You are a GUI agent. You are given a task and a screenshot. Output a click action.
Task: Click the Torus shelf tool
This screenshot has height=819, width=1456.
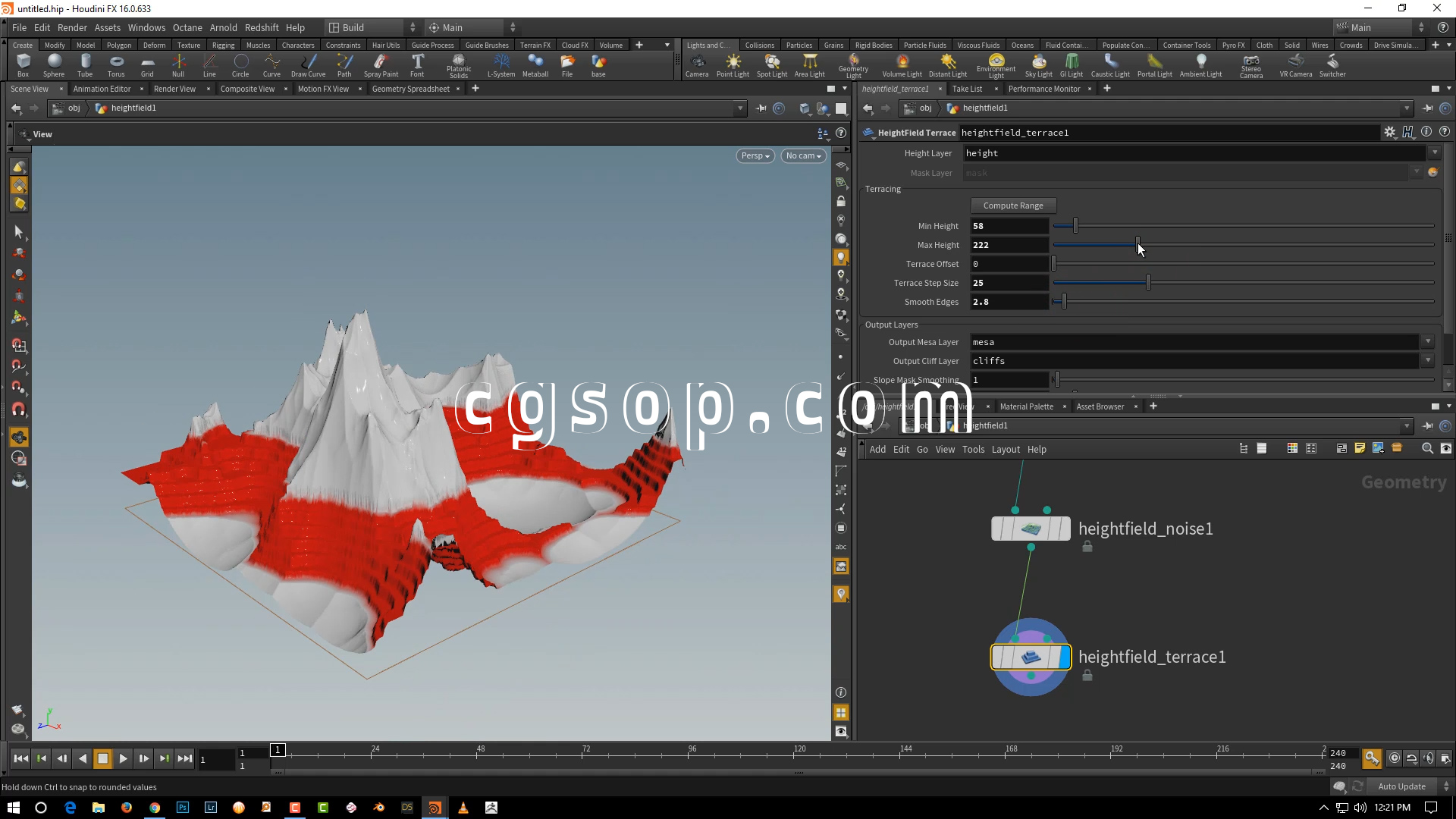click(x=116, y=64)
